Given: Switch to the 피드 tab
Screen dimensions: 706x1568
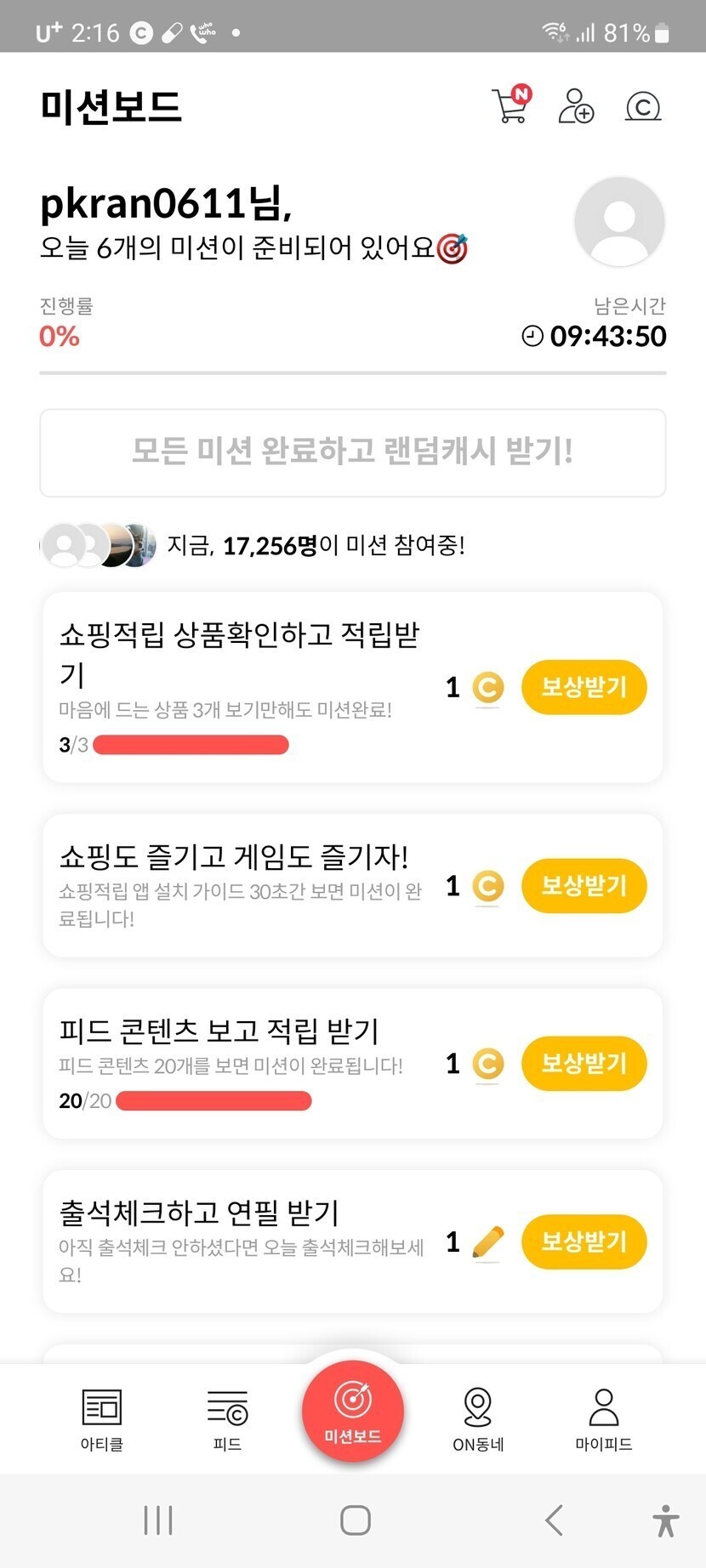Looking at the screenshot, I should coord(227,1418).
